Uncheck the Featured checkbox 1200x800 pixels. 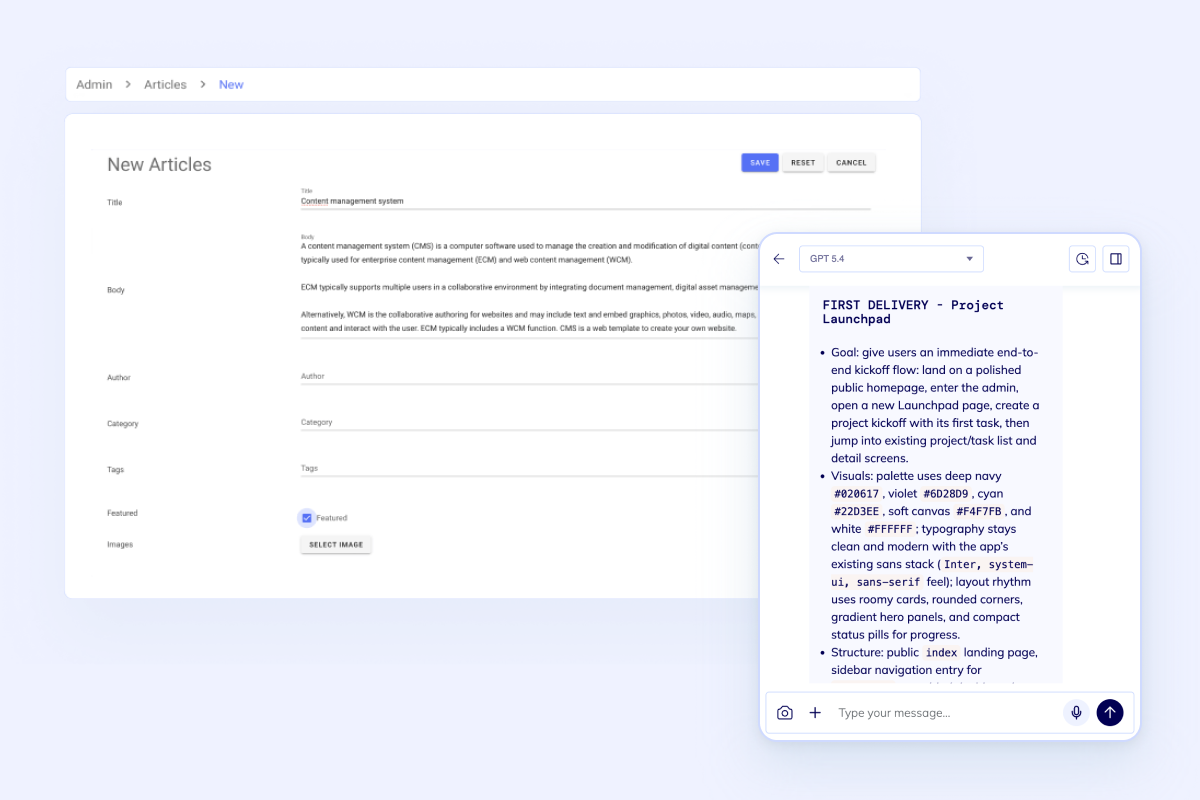(x=306, y=517)
